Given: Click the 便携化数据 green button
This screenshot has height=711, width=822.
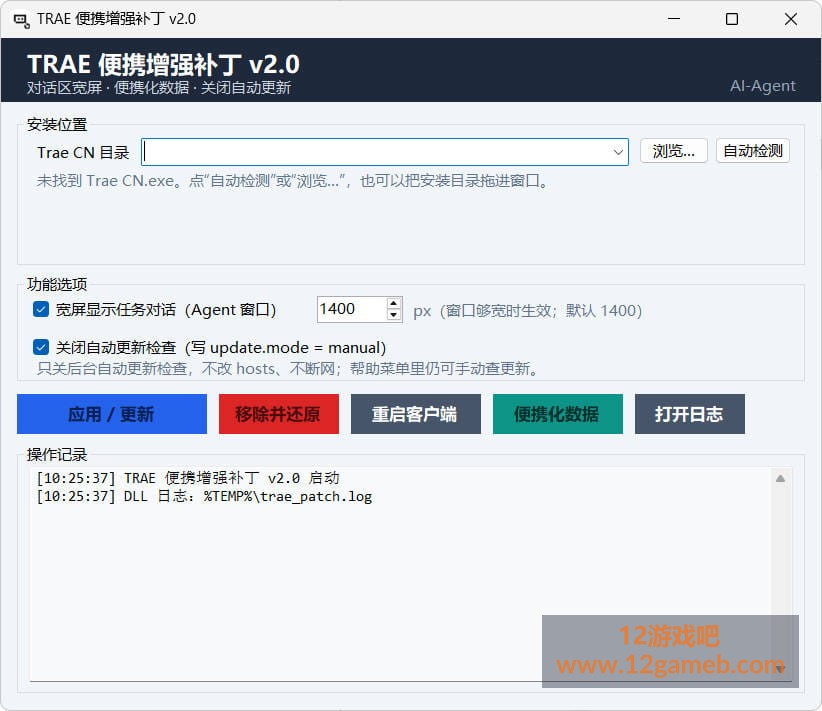Looking at the screenshot, I should 558,414.
